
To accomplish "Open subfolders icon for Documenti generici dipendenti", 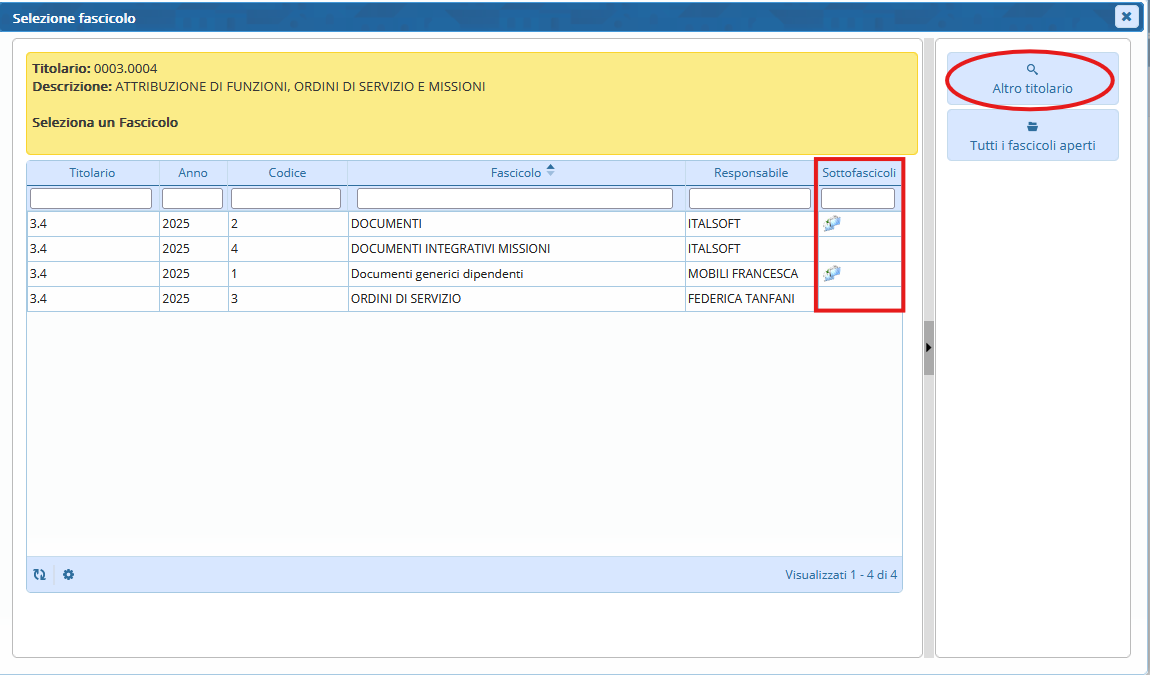I will 831,273.
